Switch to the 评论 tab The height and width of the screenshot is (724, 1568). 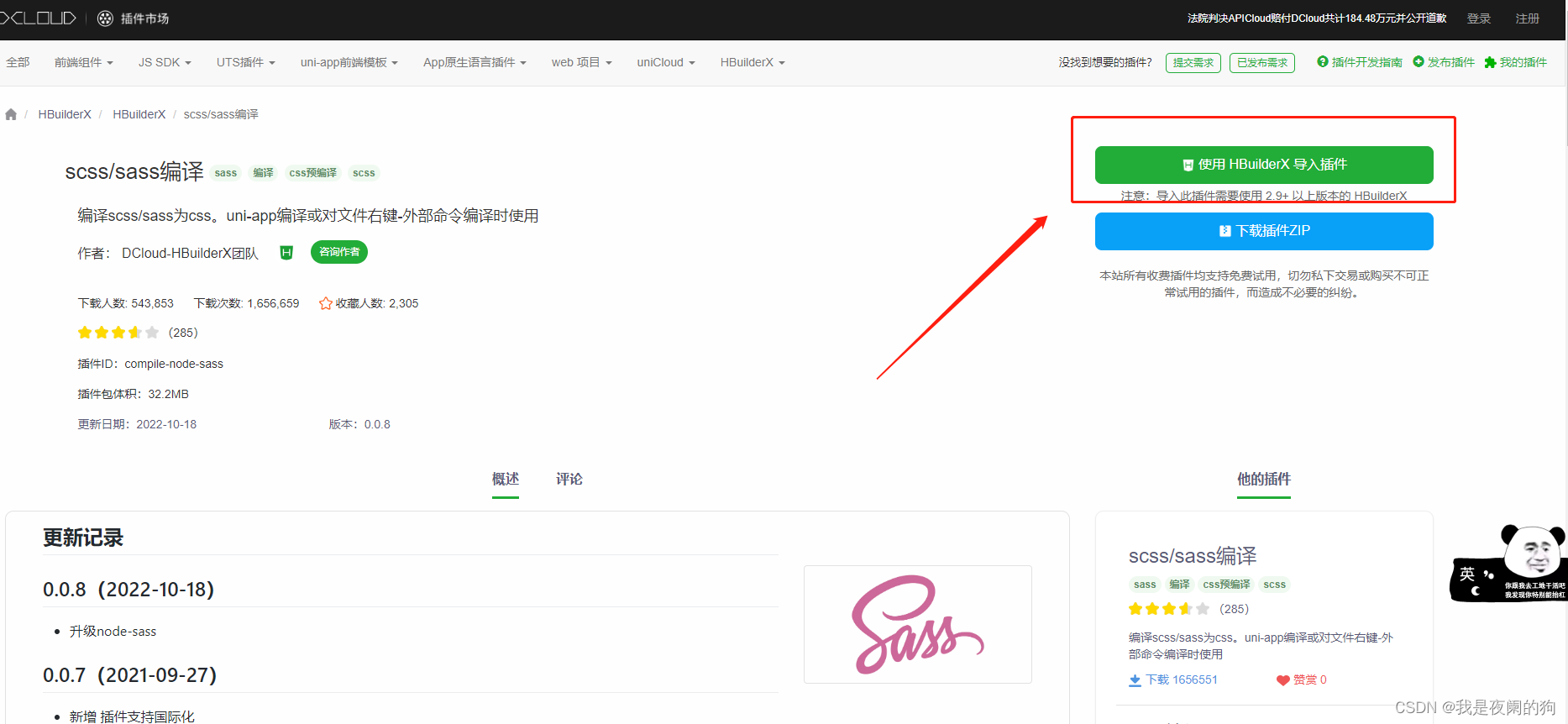569,479
